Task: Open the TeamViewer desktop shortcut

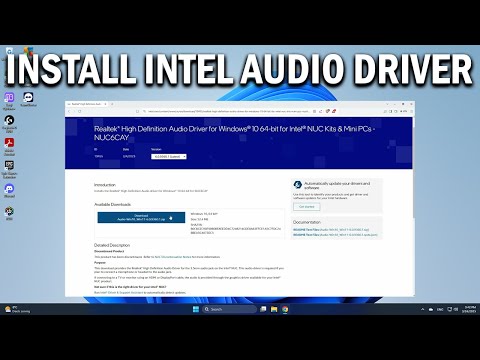Action: pos(28,99)
